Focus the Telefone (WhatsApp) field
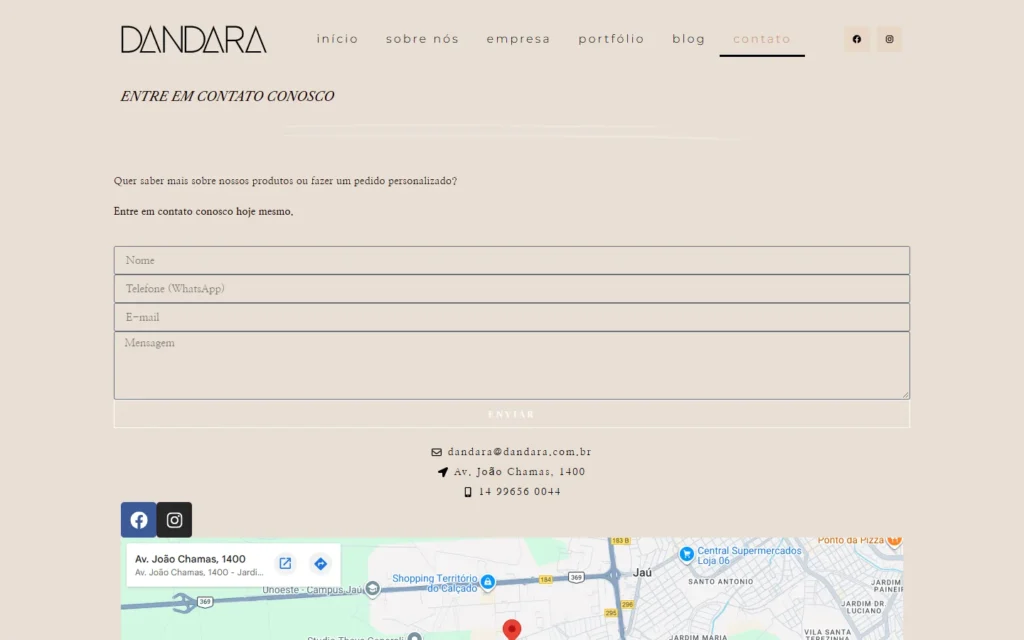The height and width of the screenshot is (640, 1024). coord(512,289)
